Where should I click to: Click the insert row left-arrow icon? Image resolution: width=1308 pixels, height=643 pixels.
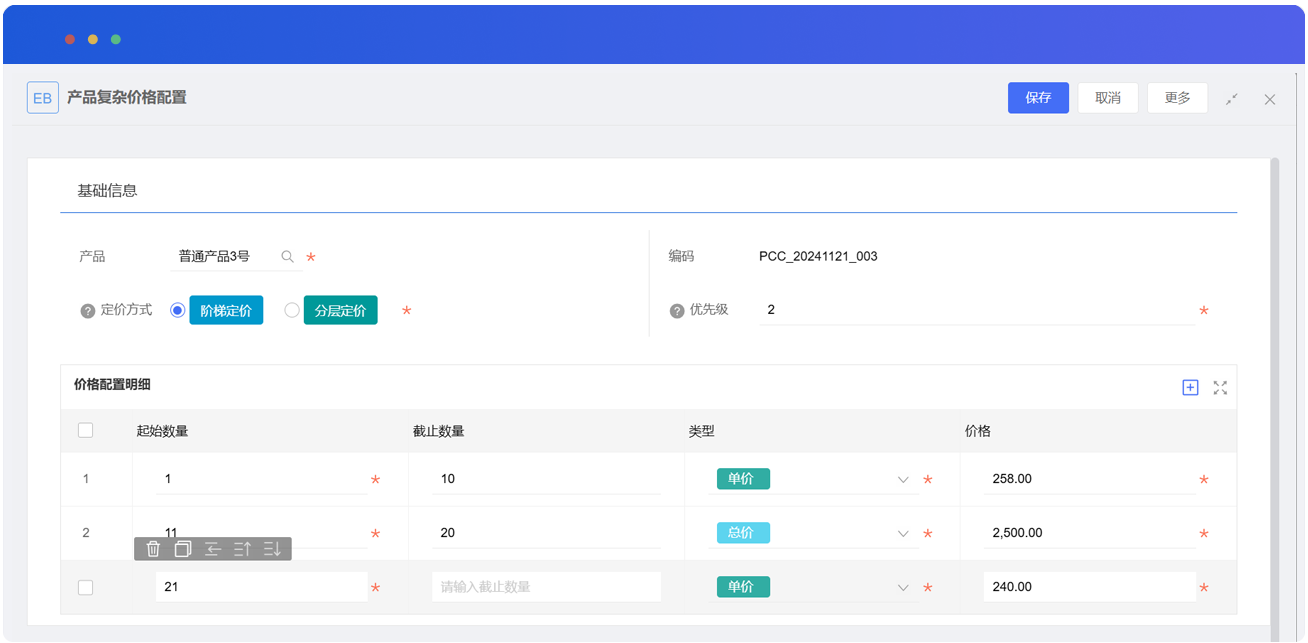pos(213,548)
